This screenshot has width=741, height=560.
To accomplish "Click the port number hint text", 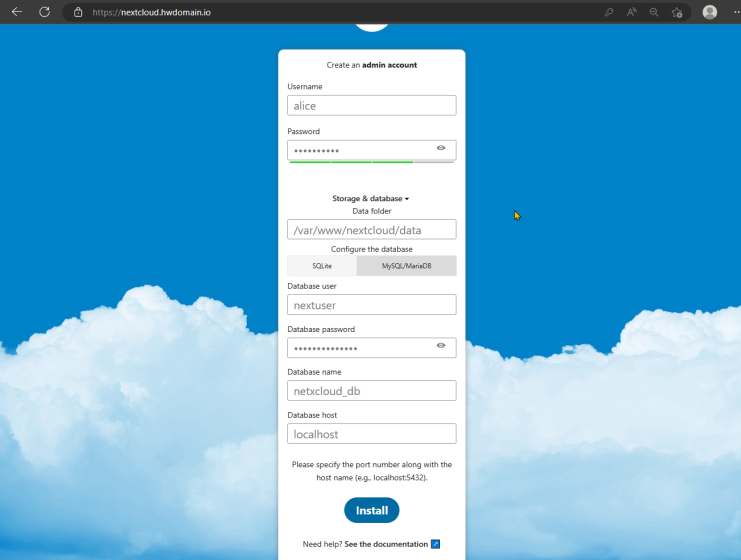I will click(371, 471).
